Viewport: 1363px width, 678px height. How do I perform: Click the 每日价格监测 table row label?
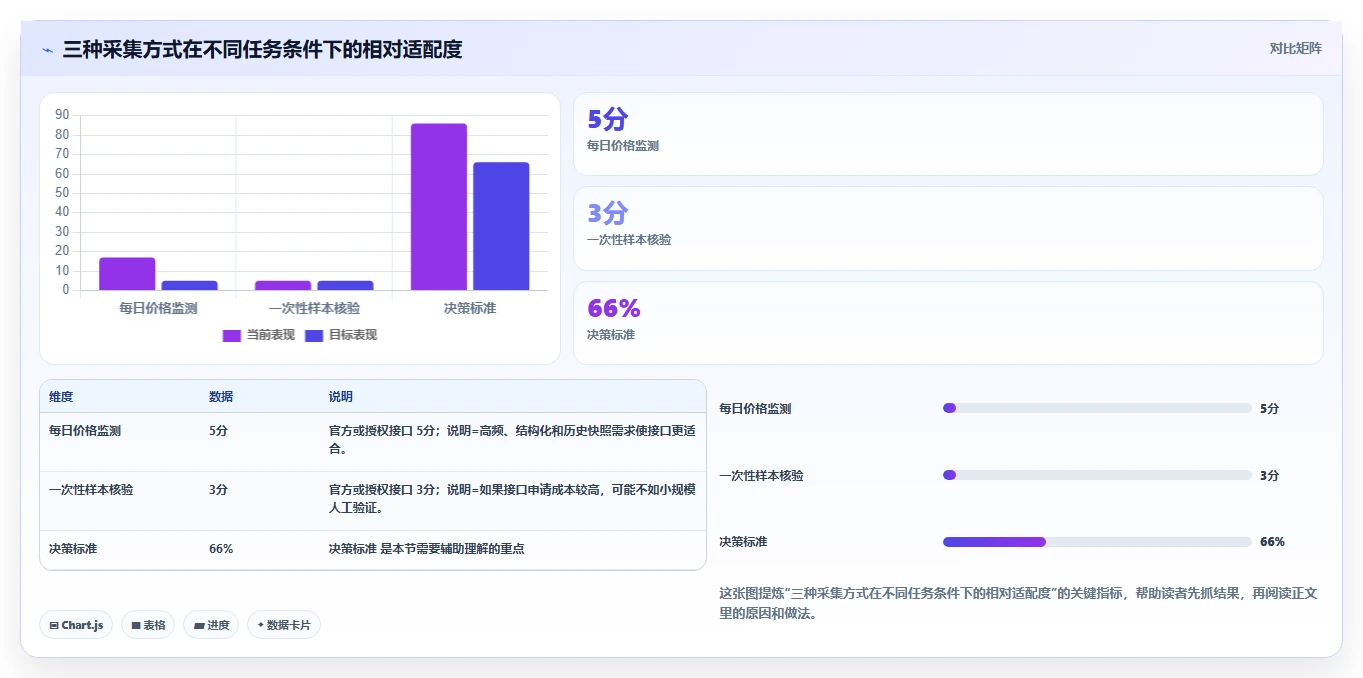click(x=85, y=431)
